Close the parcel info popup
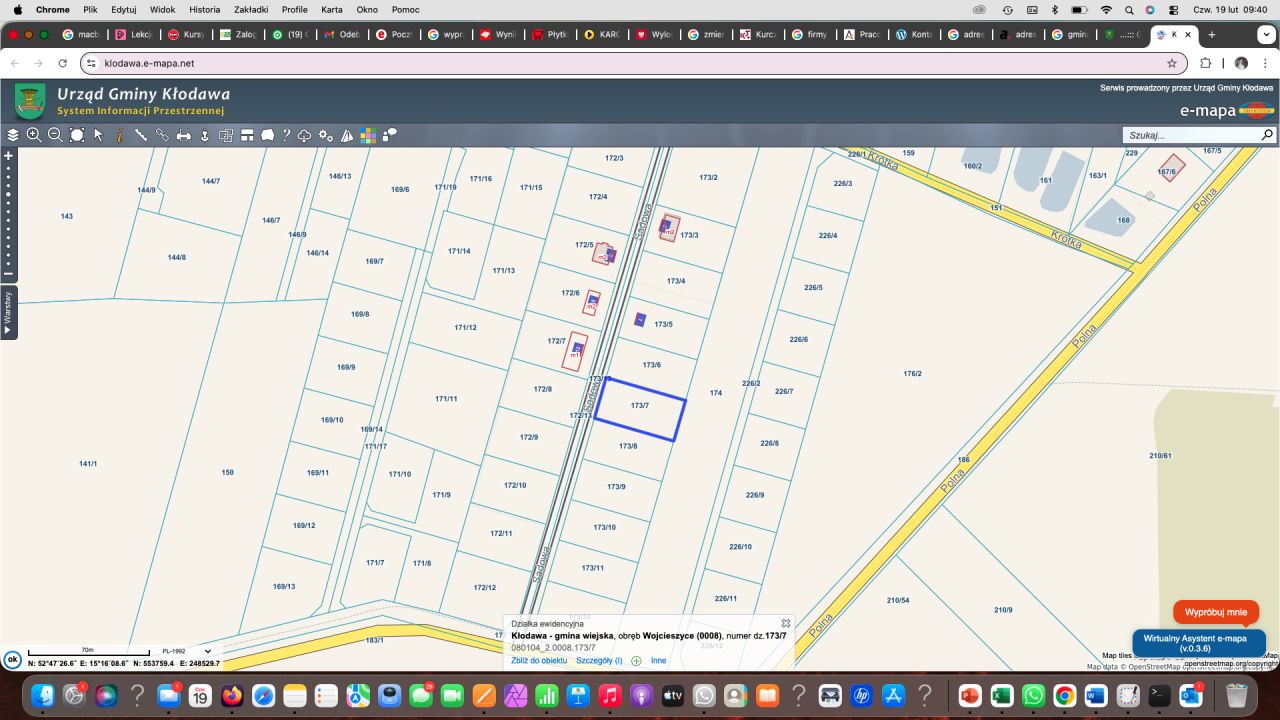Image resolution: width=1280 pixels, height=720 pixels. [786, 623]
